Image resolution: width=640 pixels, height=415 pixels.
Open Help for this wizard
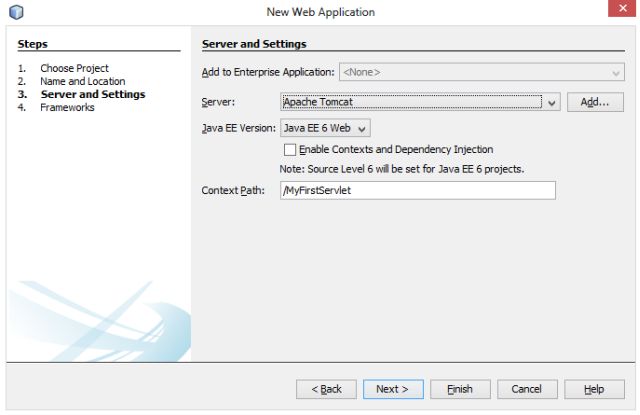(x=593, y=389)
